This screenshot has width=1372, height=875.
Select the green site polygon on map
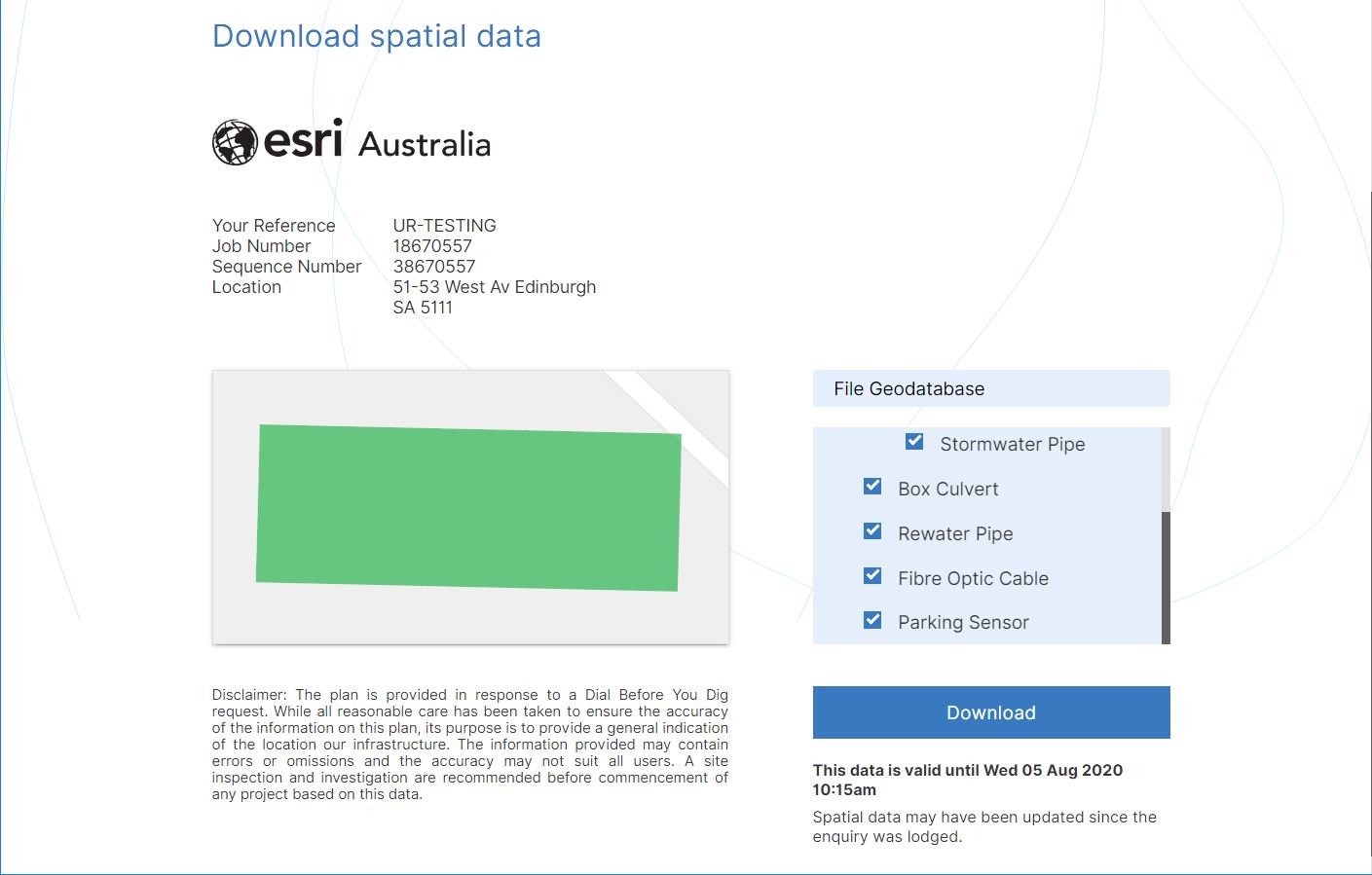click(468, 508)
